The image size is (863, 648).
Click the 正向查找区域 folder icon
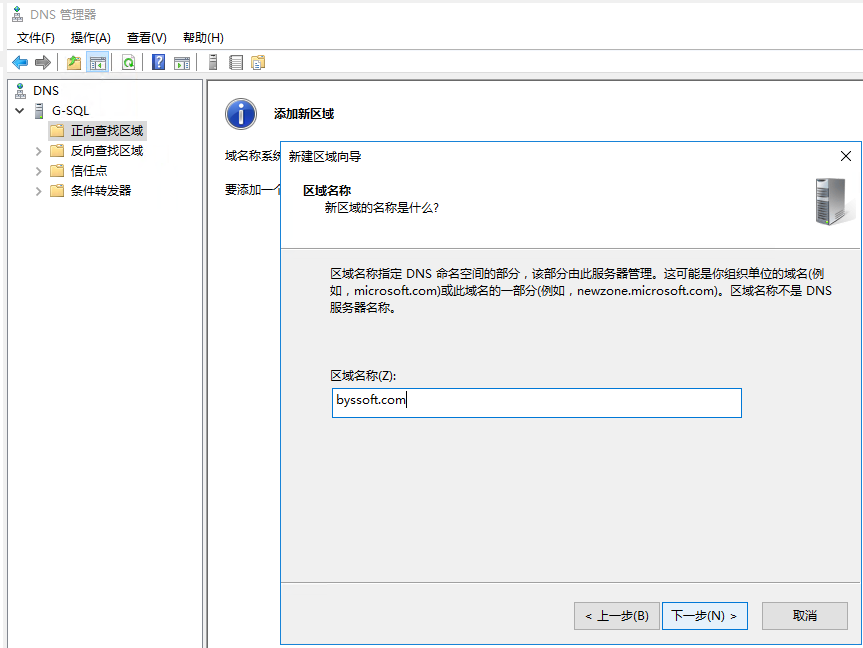click(x=57, y=131)
